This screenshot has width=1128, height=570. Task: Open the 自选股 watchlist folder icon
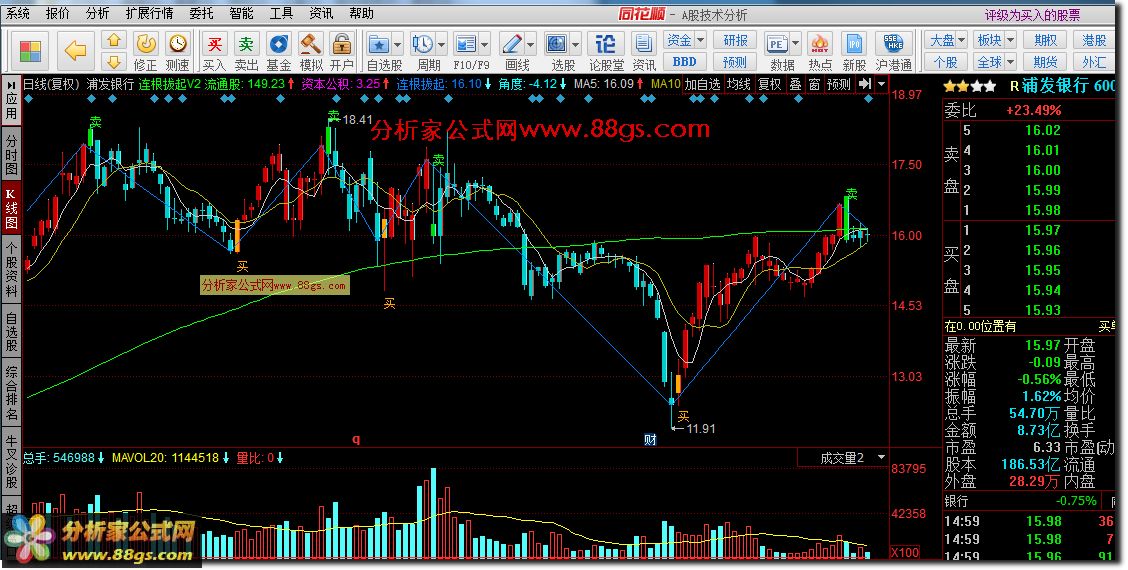(379, 45)
